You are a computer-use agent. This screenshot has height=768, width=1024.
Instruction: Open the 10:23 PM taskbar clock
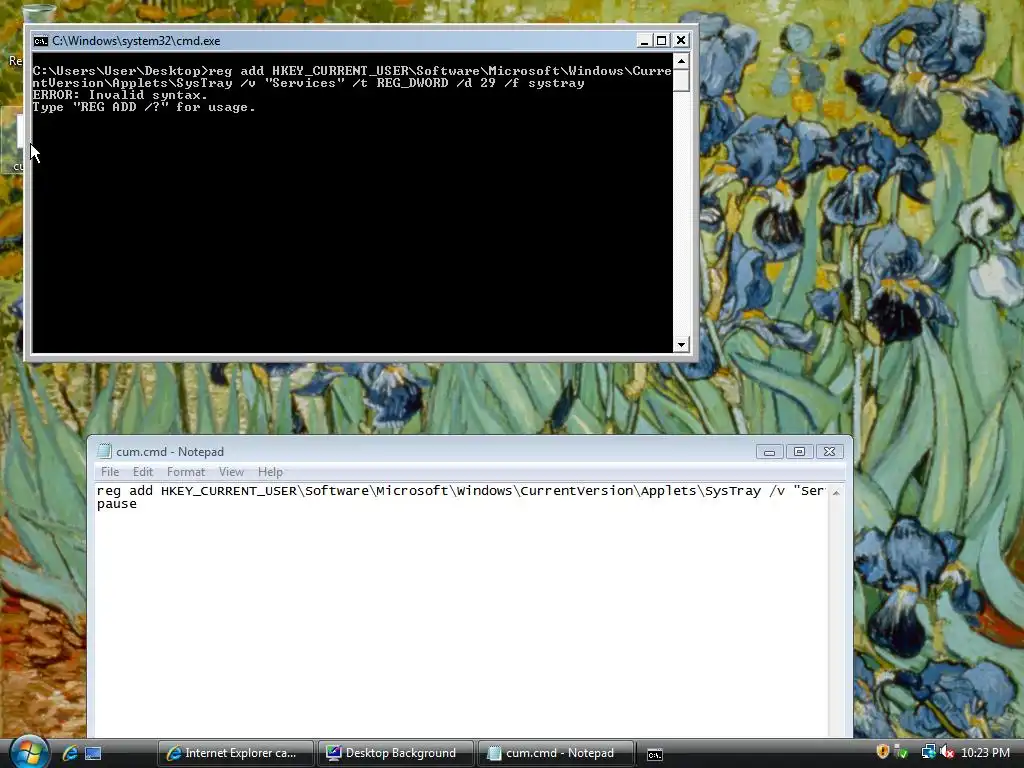(985, 753)
